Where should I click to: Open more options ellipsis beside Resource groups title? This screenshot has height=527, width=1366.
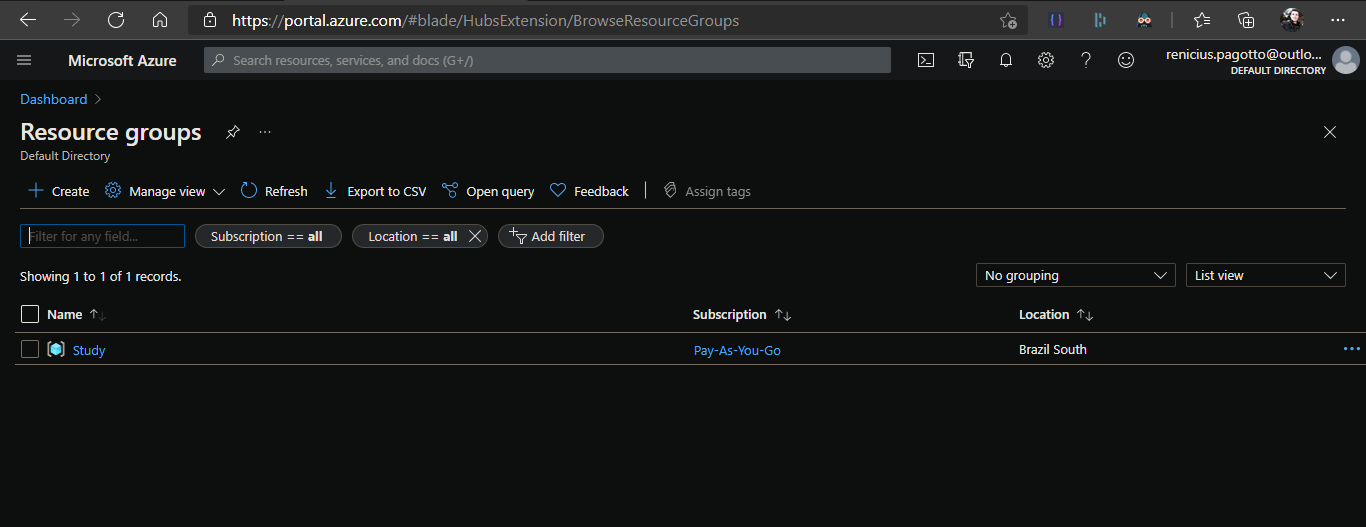click(x=265, y=132)
